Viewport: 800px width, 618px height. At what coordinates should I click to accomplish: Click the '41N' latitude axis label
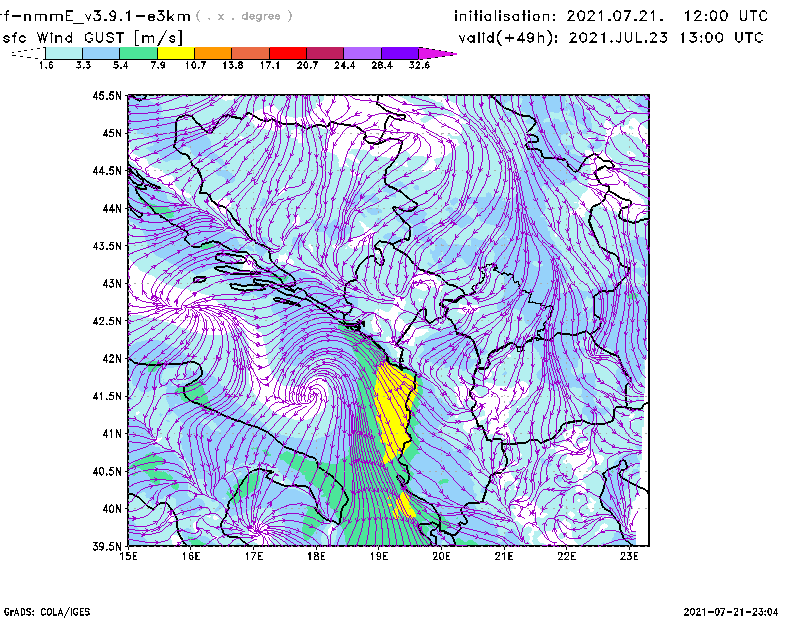112,434
